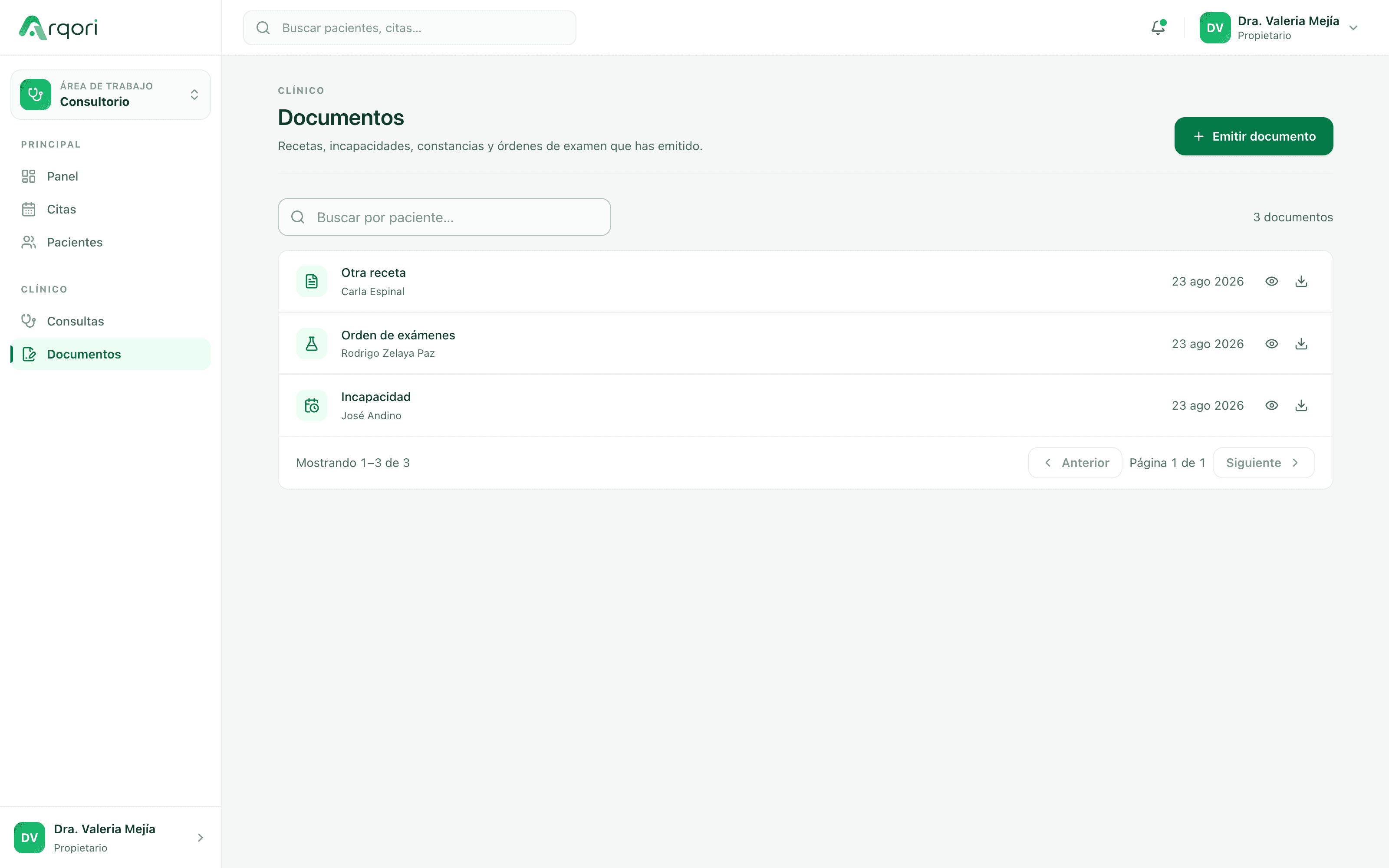
Task: Download the Orden de exámenes document
Action: pos(1301,343)
